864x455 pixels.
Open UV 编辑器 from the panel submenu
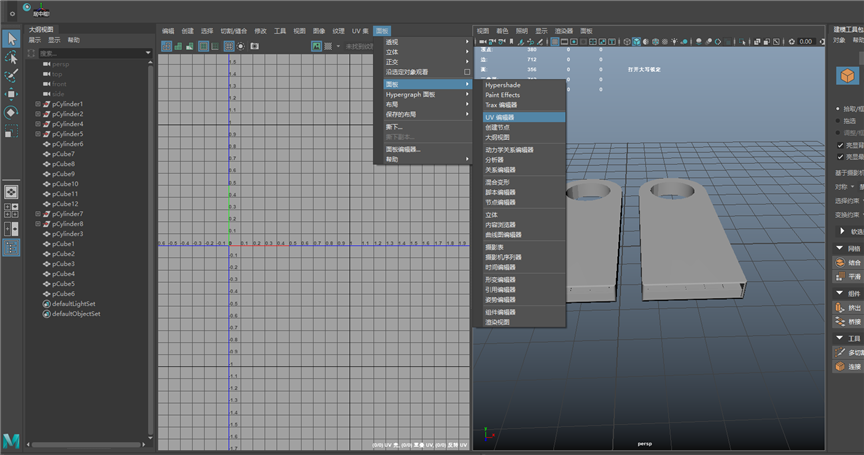coord(499,117)
